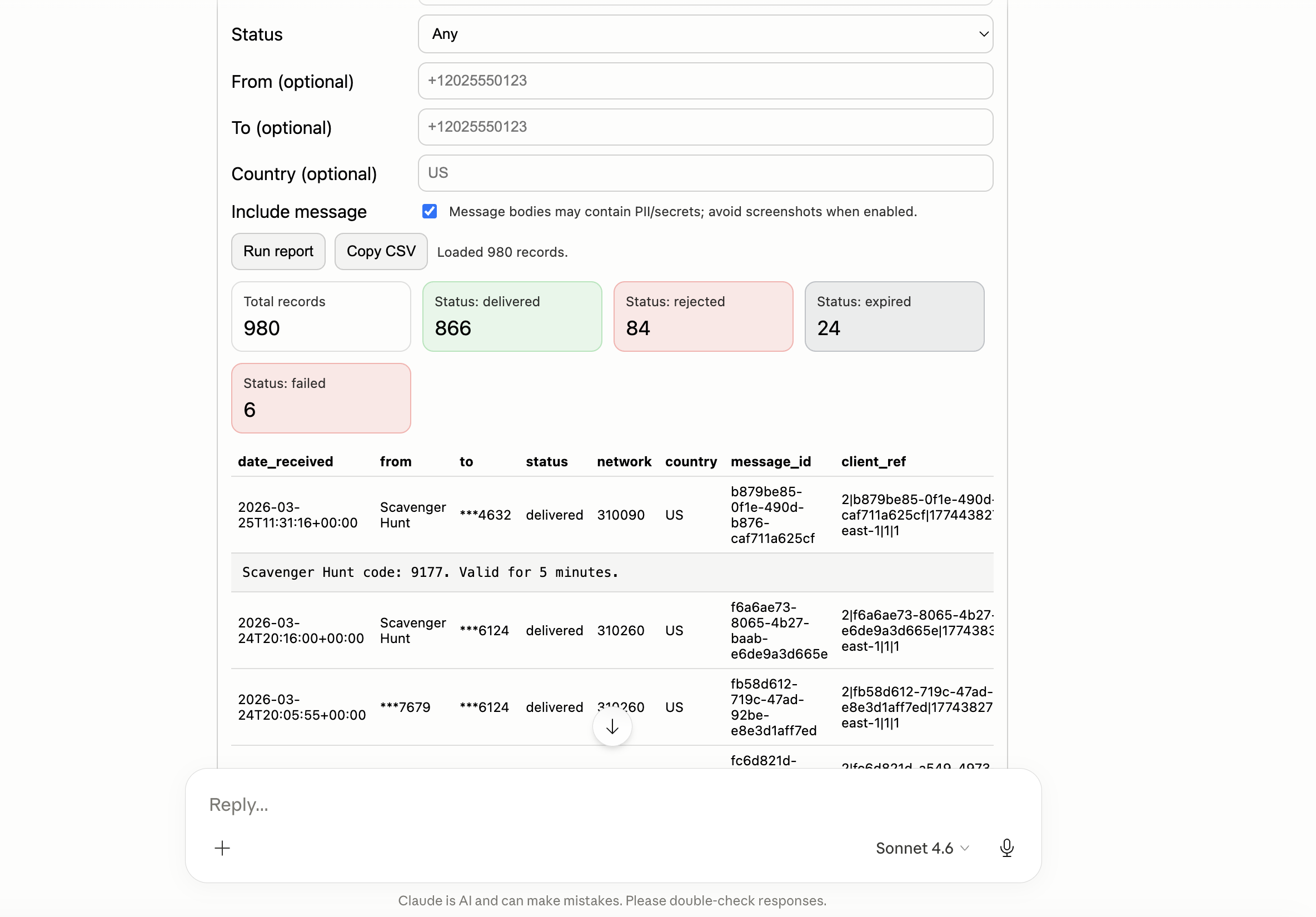
Task: Select the Status: delivered card
Action: click(x=512, y=316)
